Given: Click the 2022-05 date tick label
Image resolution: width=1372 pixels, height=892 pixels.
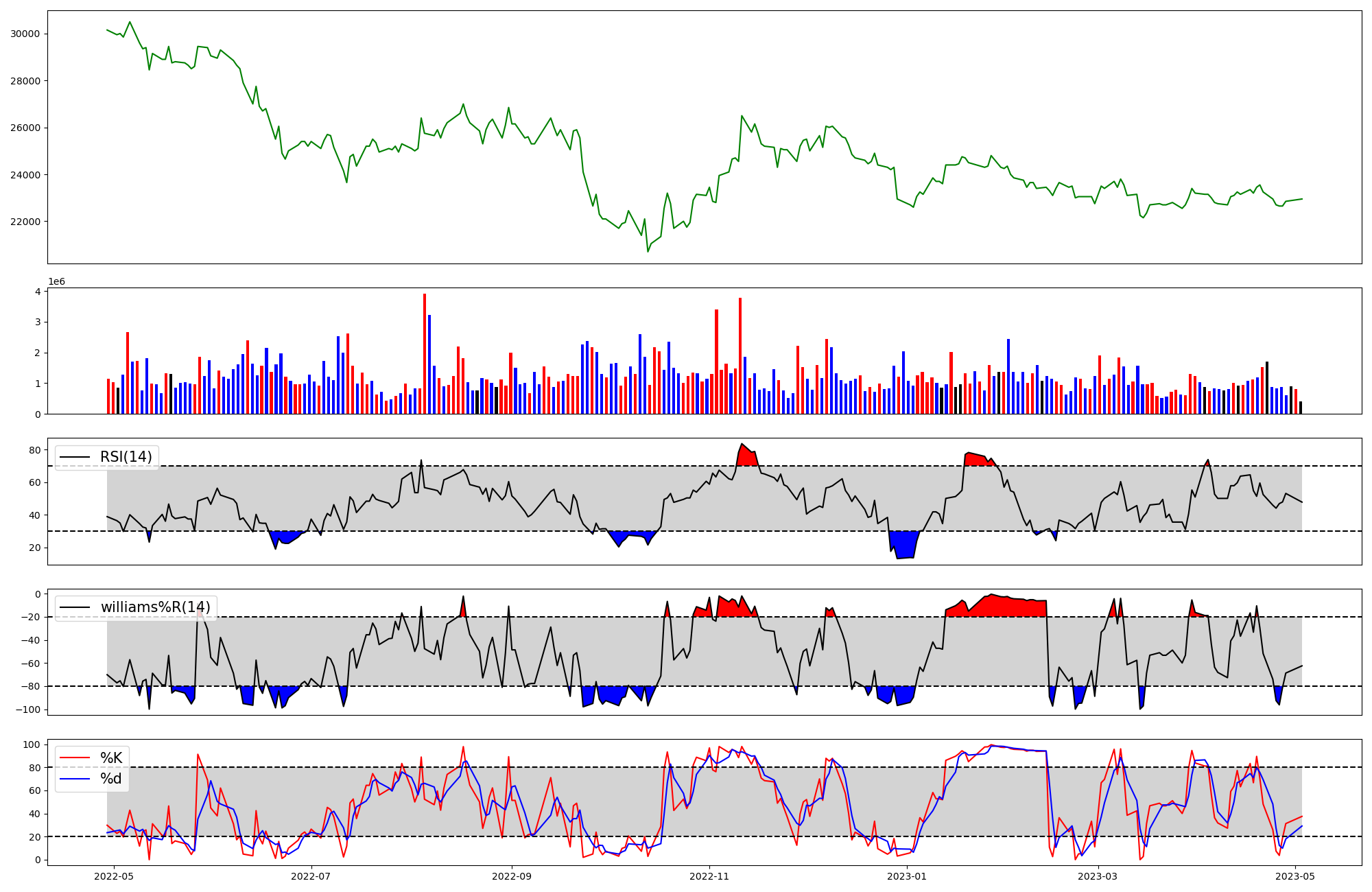Looking at the screenshot, I should coord(113,876).
